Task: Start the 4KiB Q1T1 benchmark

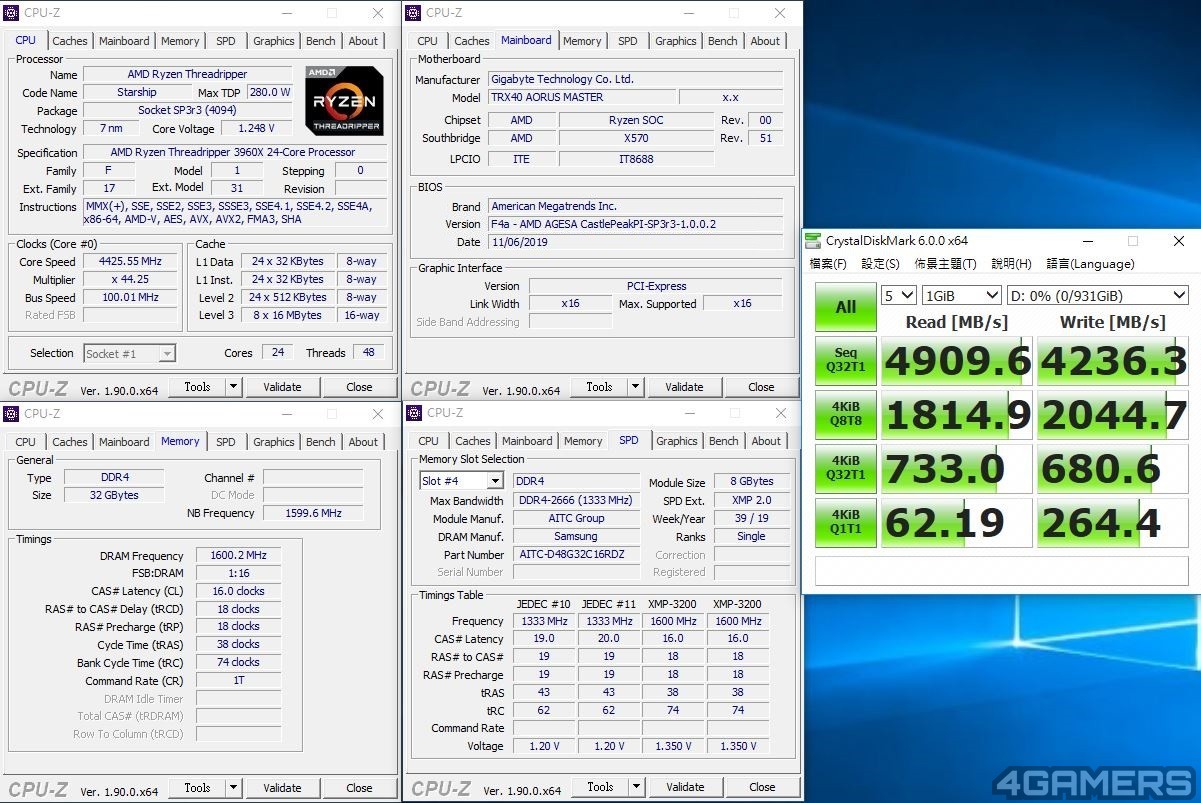Action: tap(846, 523)
